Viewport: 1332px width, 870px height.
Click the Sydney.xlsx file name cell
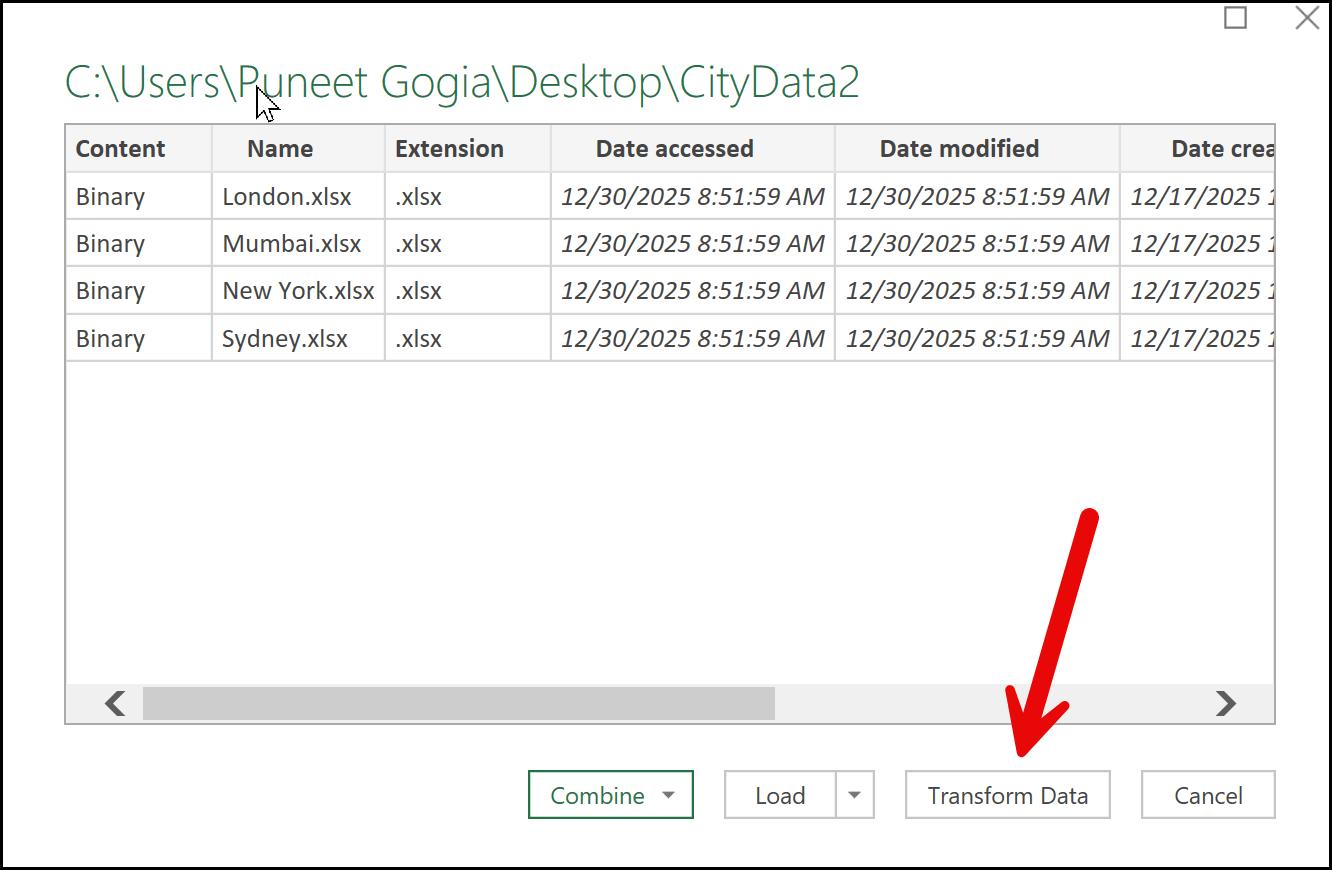(x=285, y=339)
